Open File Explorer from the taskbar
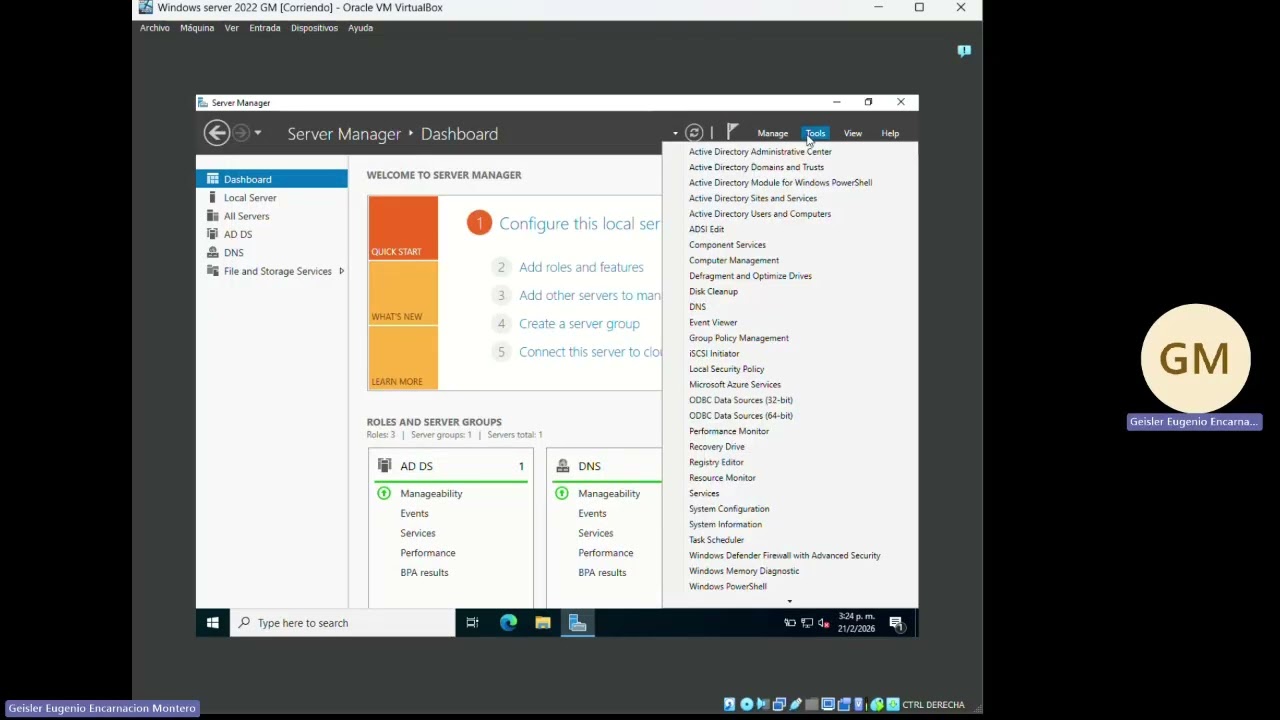 pos(543,623)
